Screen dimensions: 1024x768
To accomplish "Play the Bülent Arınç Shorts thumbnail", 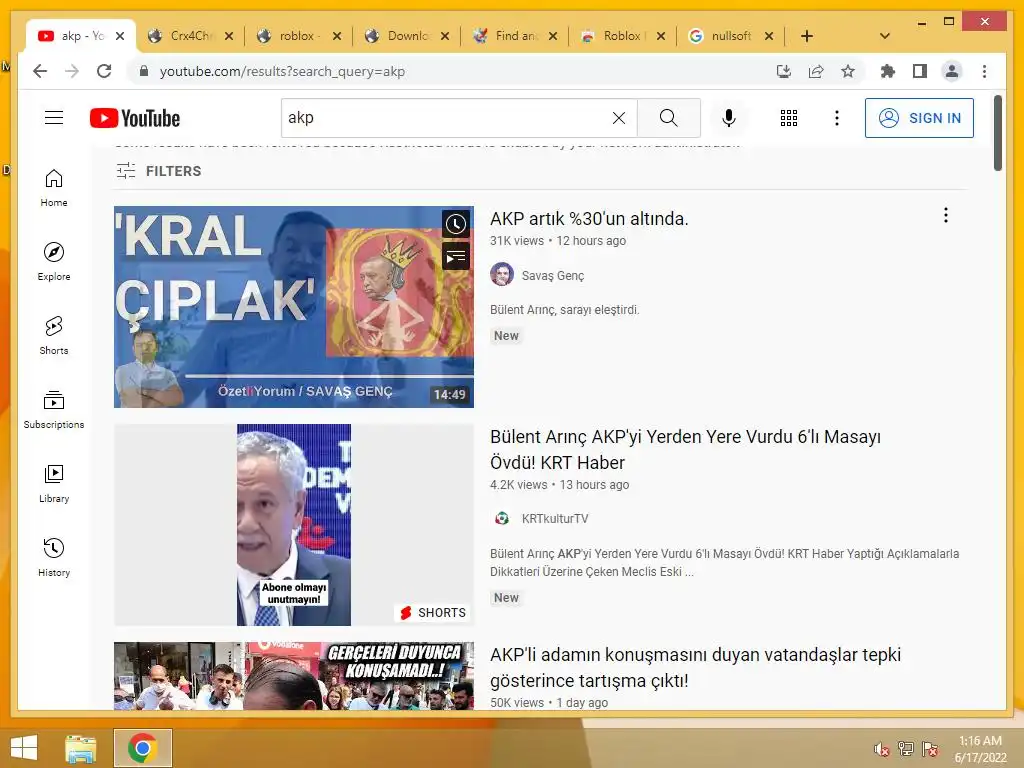I will [294, 525].
